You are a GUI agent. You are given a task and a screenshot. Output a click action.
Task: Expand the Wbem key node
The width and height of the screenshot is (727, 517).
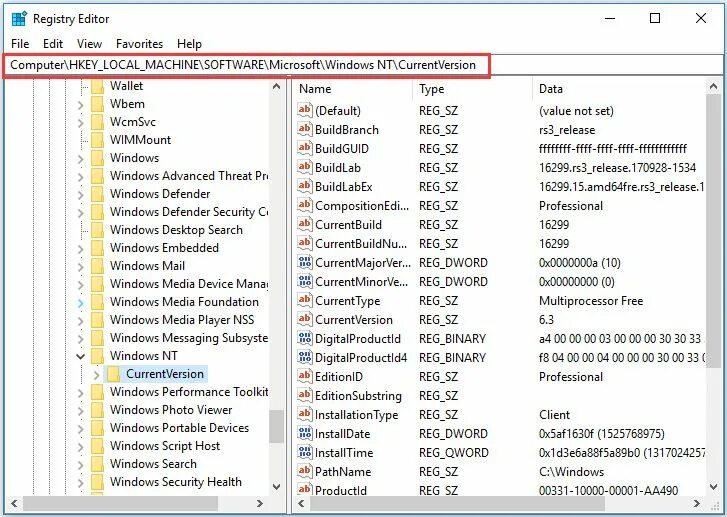click(x=81, y=104)
